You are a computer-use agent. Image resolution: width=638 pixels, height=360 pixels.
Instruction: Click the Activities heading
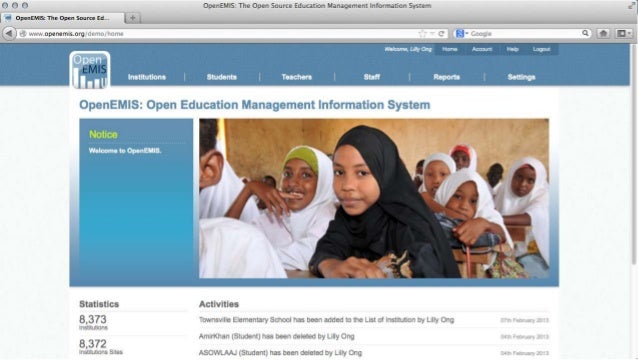219,304
